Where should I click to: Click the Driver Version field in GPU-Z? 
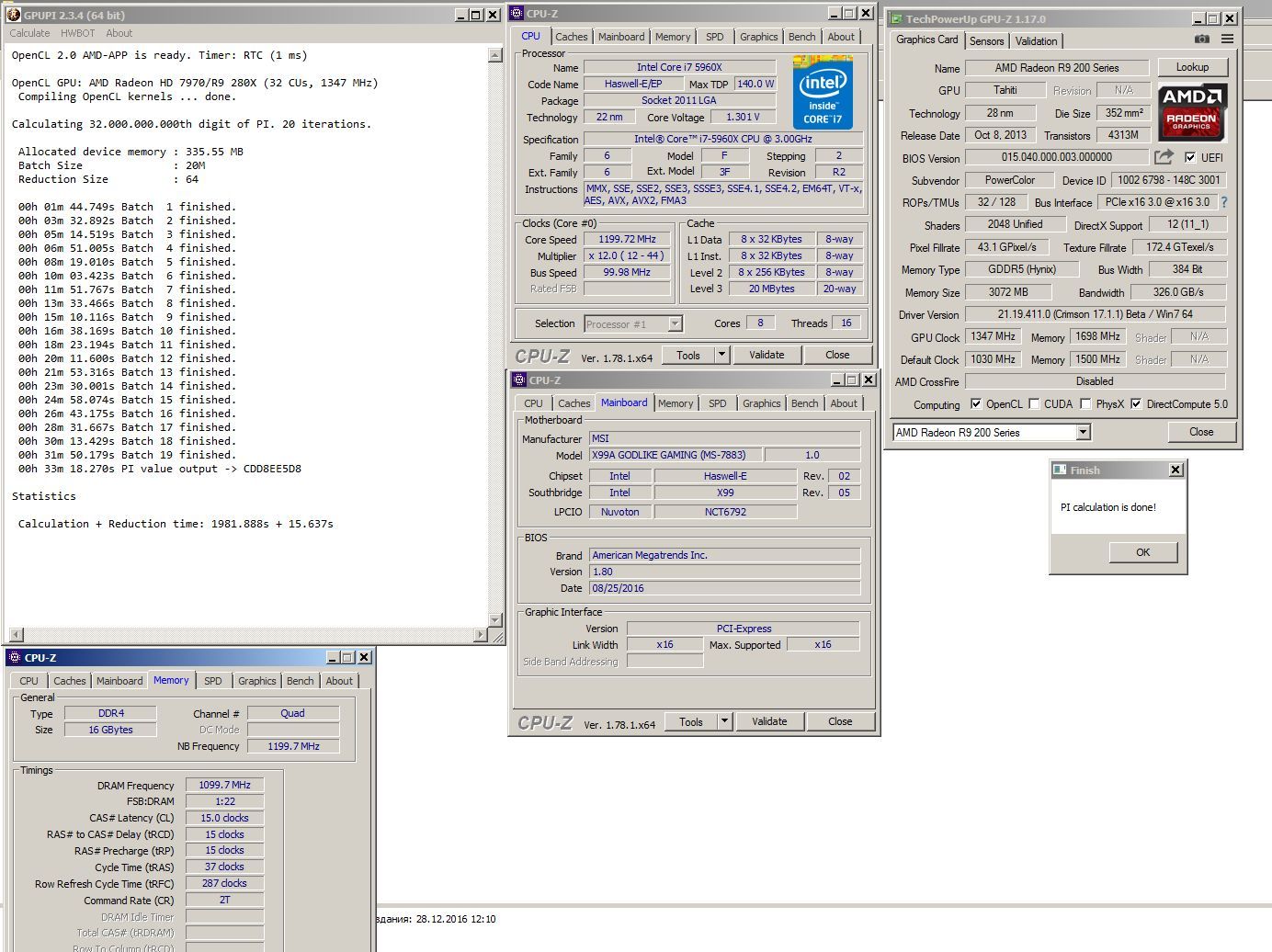(1095, 314)
